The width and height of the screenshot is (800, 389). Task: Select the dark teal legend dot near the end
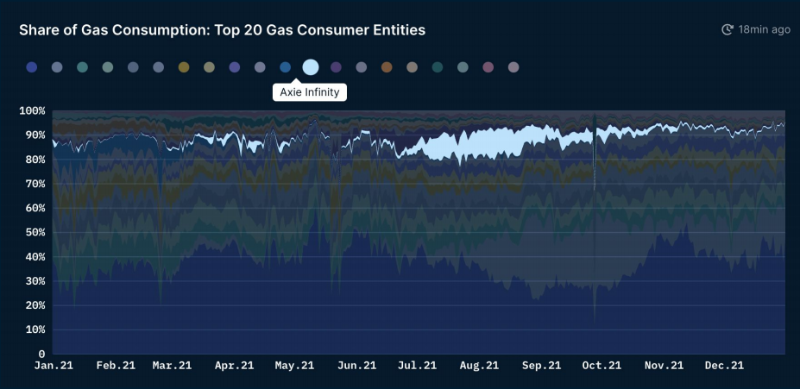[x=437, y=67]
